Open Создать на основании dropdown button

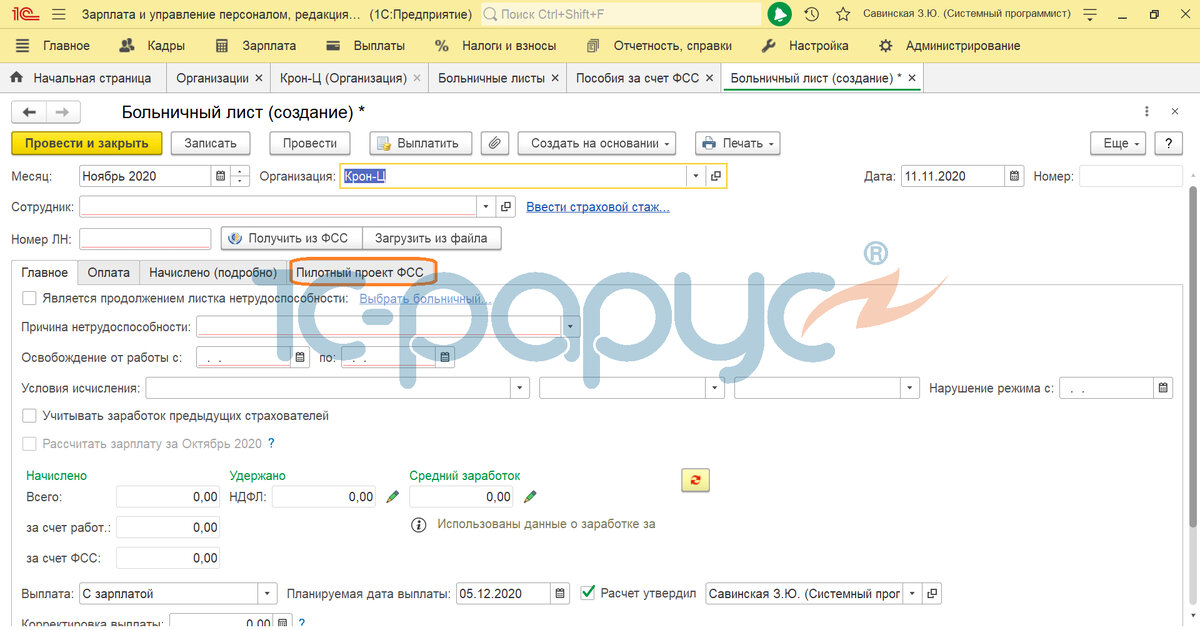[x=597, y=143]
